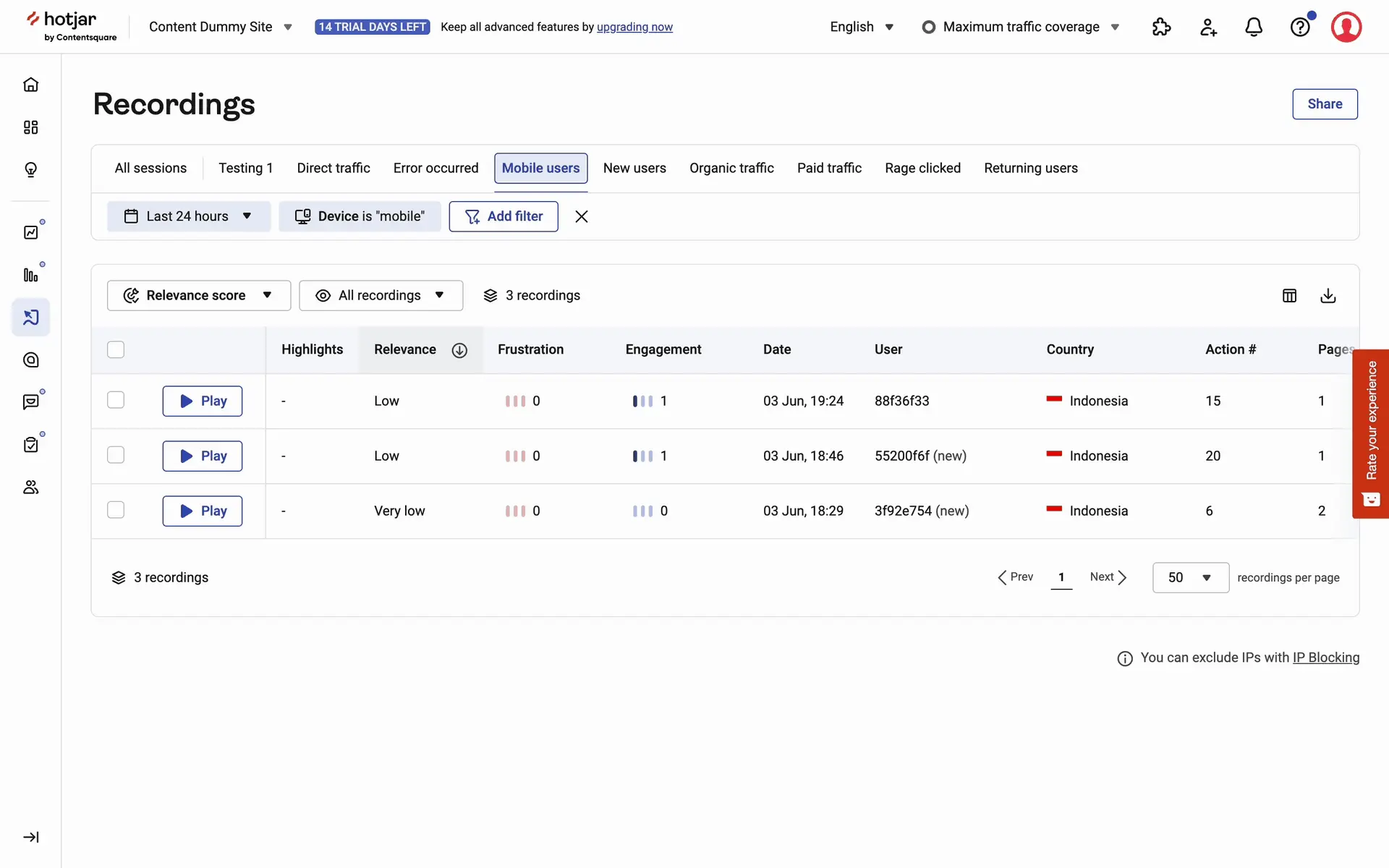This screenshot has height=868, width=1389.
Task: Click the notifications bell icon
Action: (x=1253, y=27)
